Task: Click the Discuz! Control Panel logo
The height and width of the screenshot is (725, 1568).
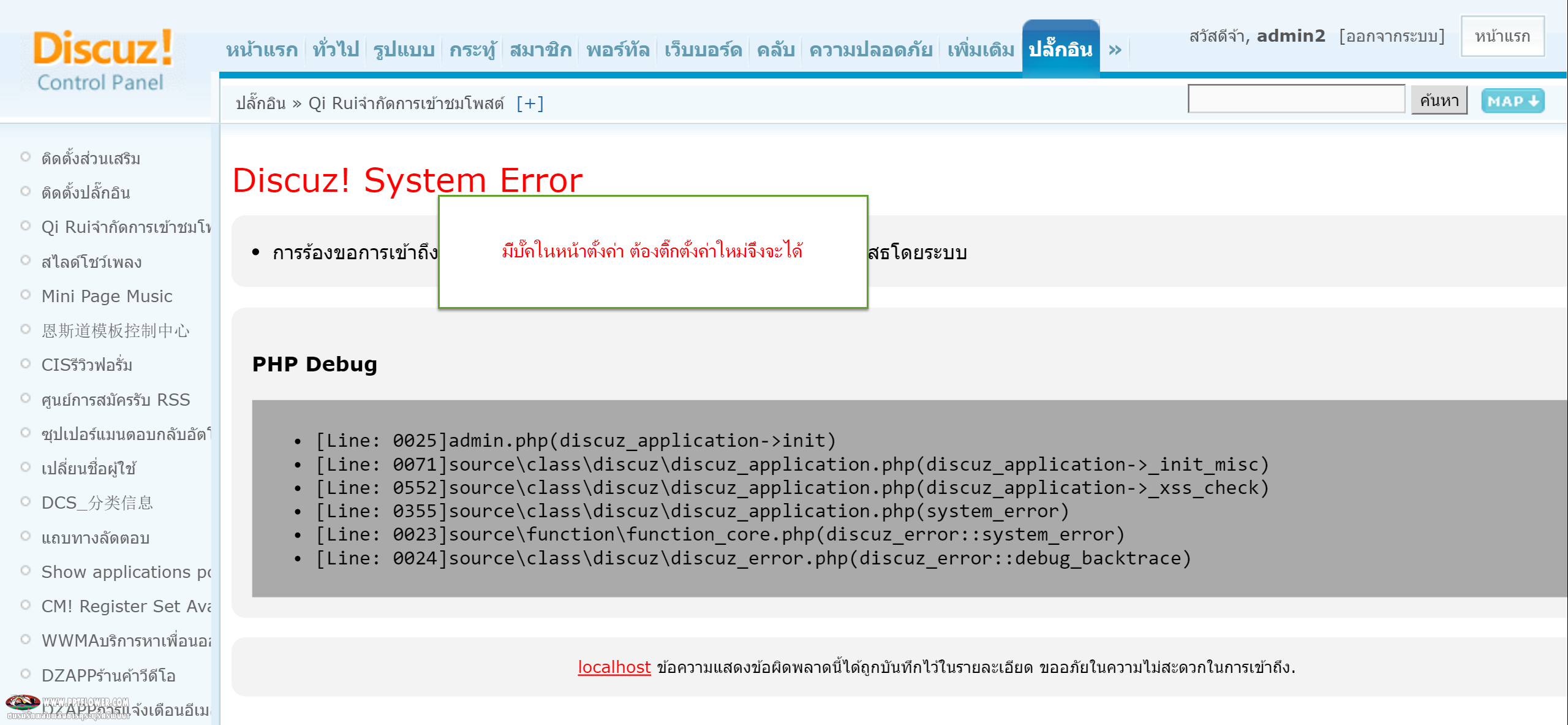Action: pyautogui.click(x=102, y=61)
